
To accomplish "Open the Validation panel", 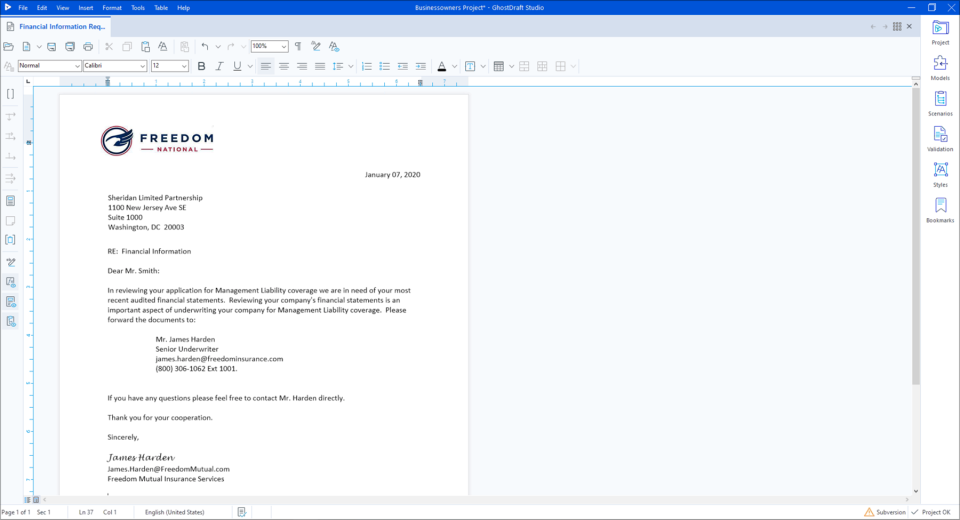I will pyautogui.click(x=940, y=140).
